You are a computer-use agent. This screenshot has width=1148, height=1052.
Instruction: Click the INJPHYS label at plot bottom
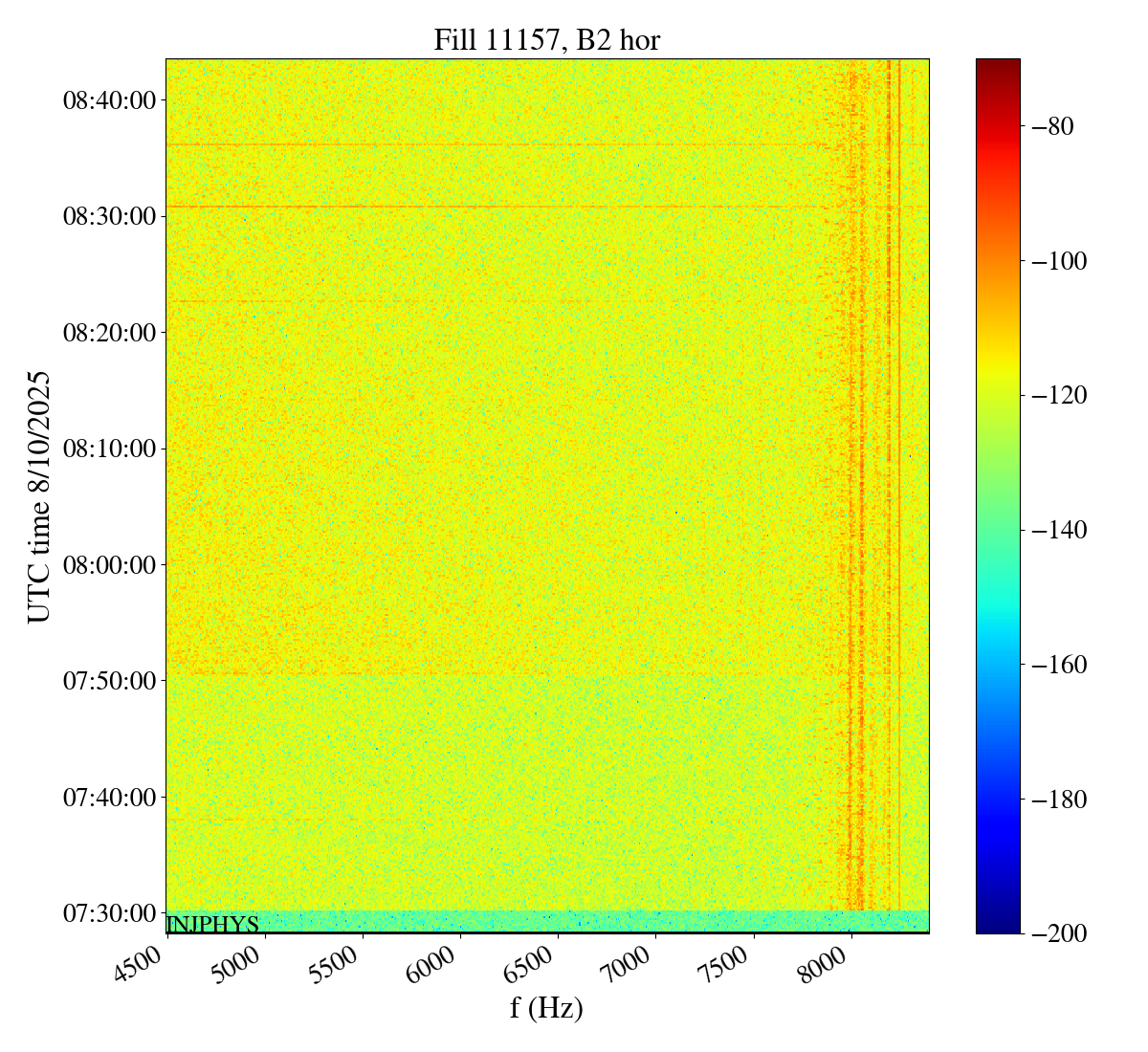coord(212,925)
